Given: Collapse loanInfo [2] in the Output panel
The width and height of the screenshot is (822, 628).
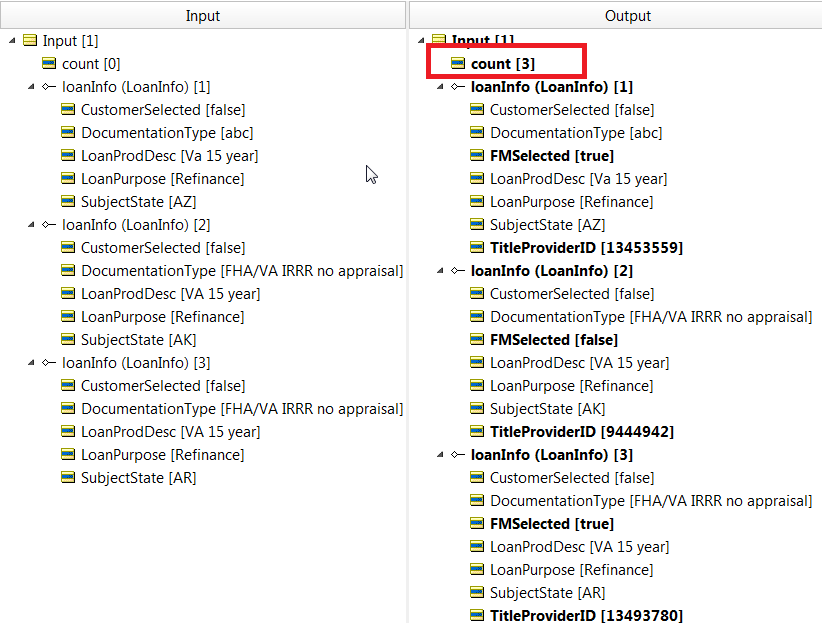Looking at the screenshot, I should pyautogui.click(x=440, y=270).
